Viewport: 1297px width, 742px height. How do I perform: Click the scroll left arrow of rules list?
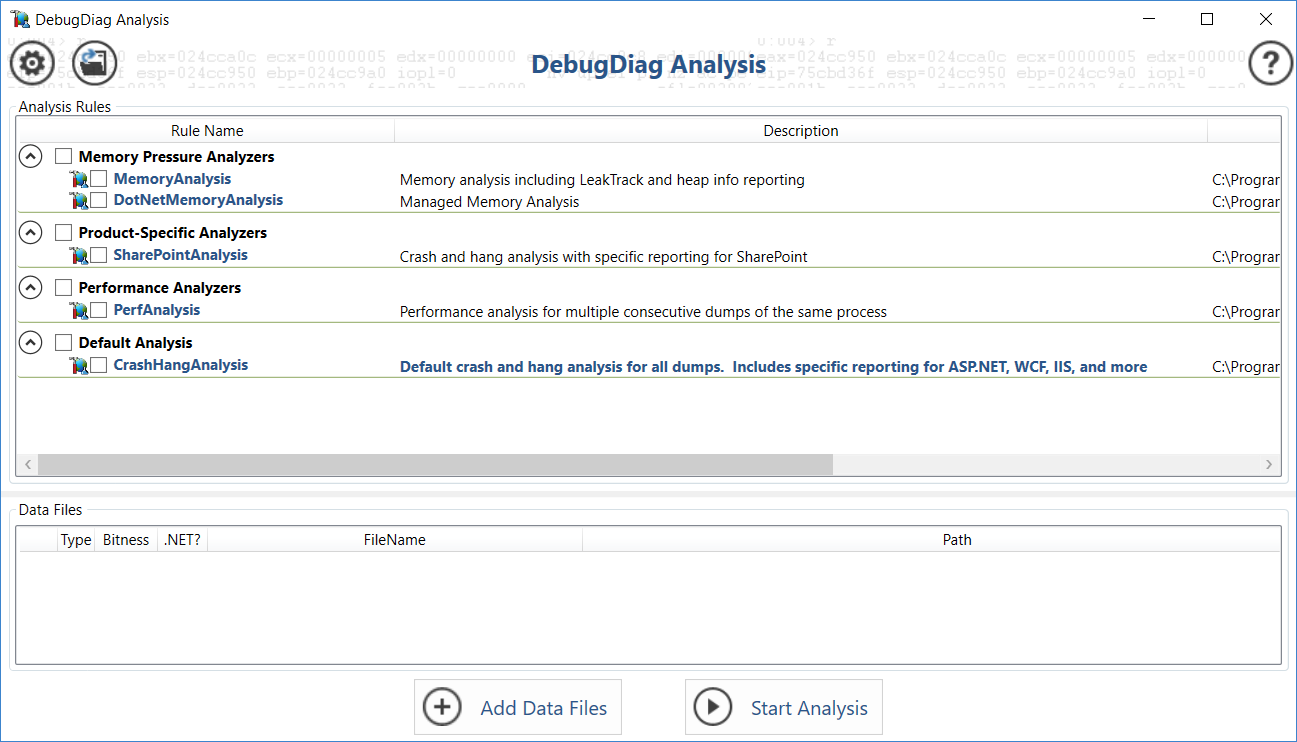[28, 465]
